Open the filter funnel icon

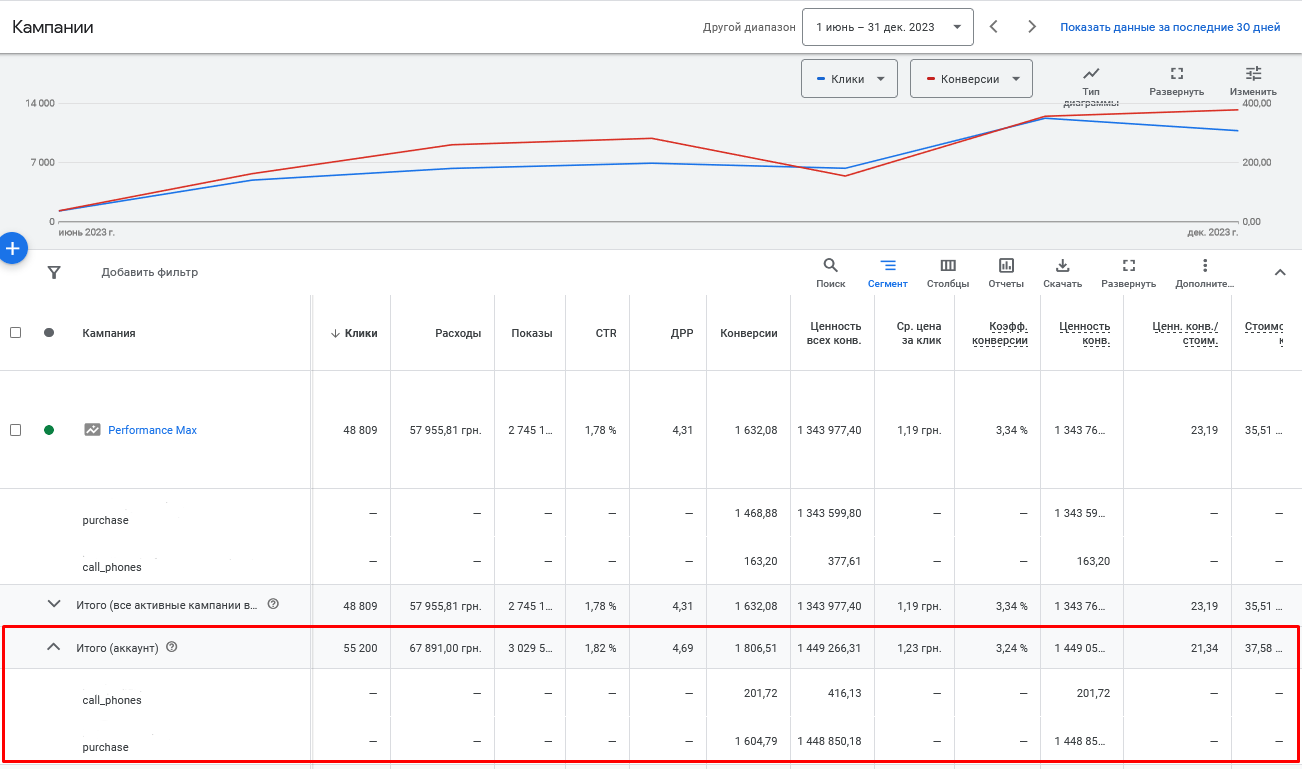click(54, 271)
